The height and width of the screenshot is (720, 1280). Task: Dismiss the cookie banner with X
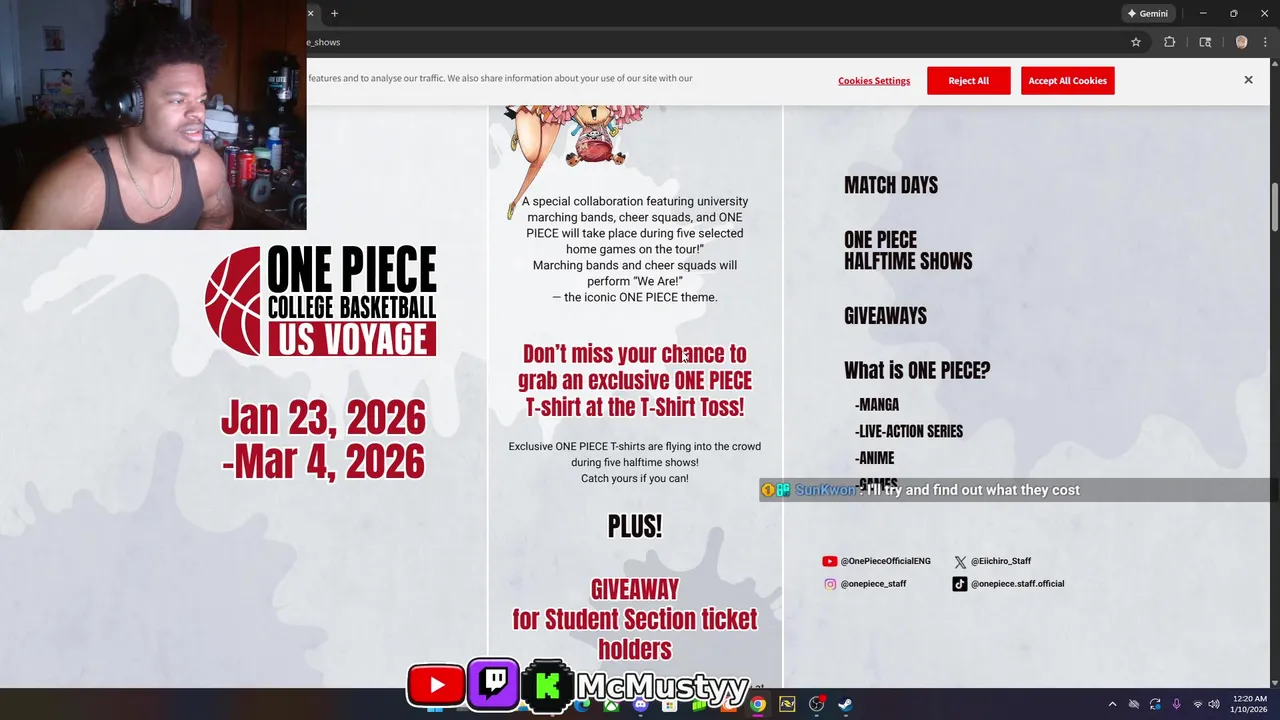(x=1248, y=80)
